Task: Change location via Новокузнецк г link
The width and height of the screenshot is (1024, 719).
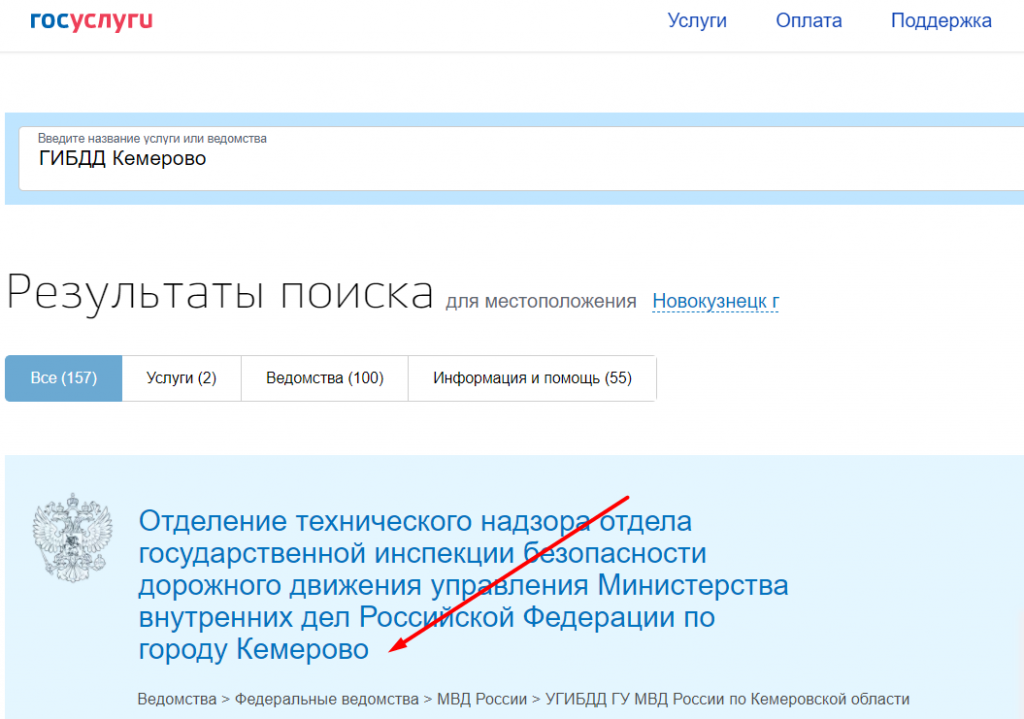Action: pos(715,301)
